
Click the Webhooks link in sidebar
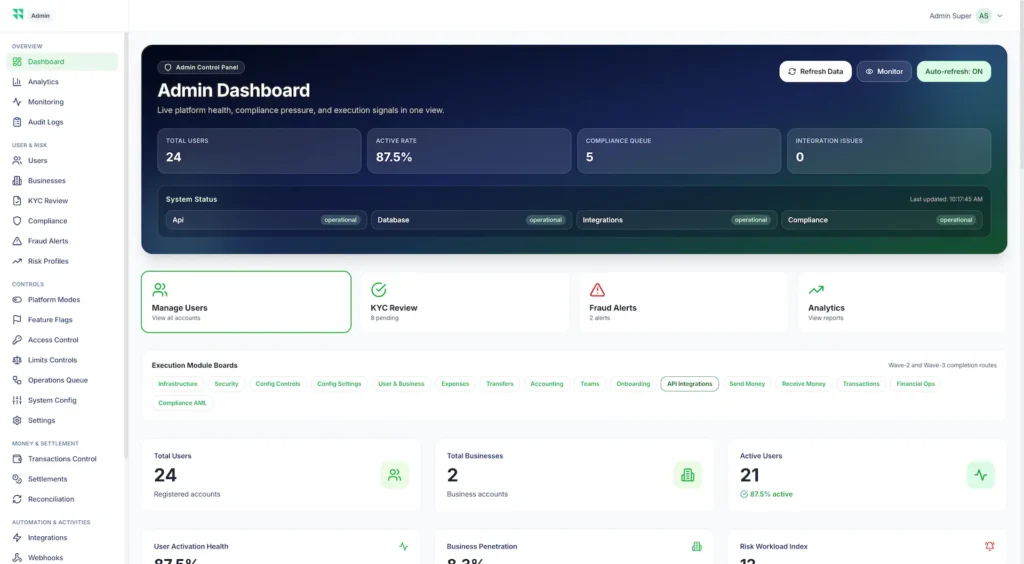point(46,558)
